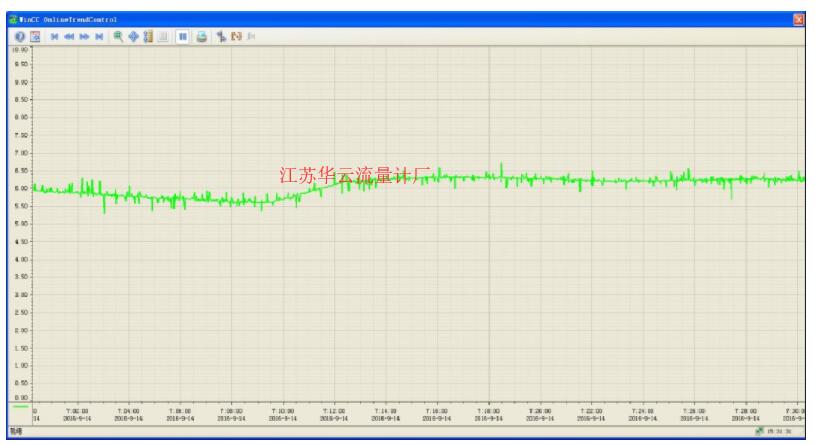Jump to last data record
Viewport: 815px width, 445px height.
click(99, 36)
